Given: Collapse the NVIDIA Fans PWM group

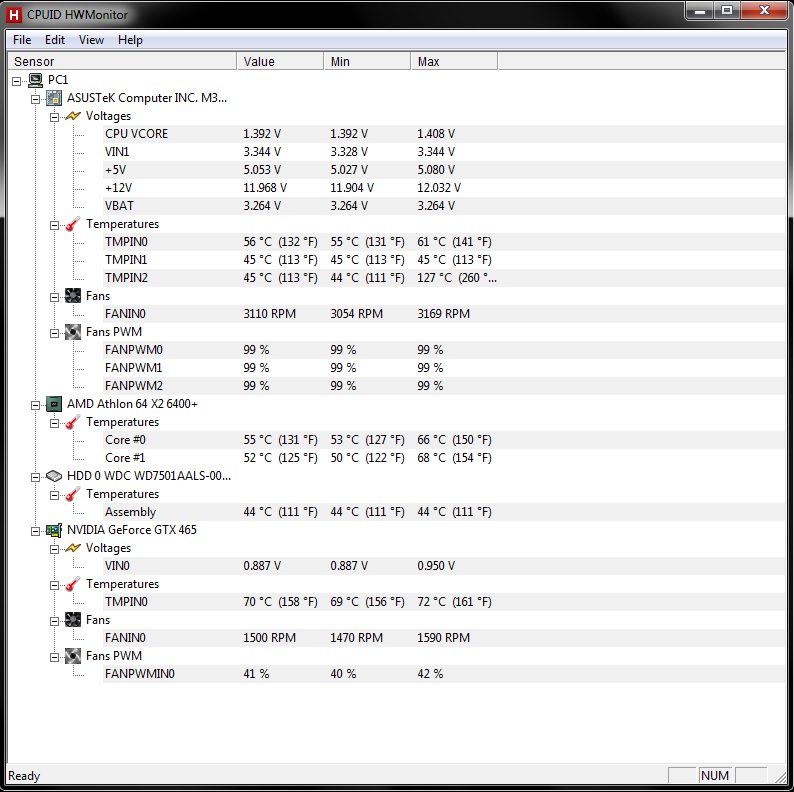Looking at the screenshot, I should (x=54, y=657).
